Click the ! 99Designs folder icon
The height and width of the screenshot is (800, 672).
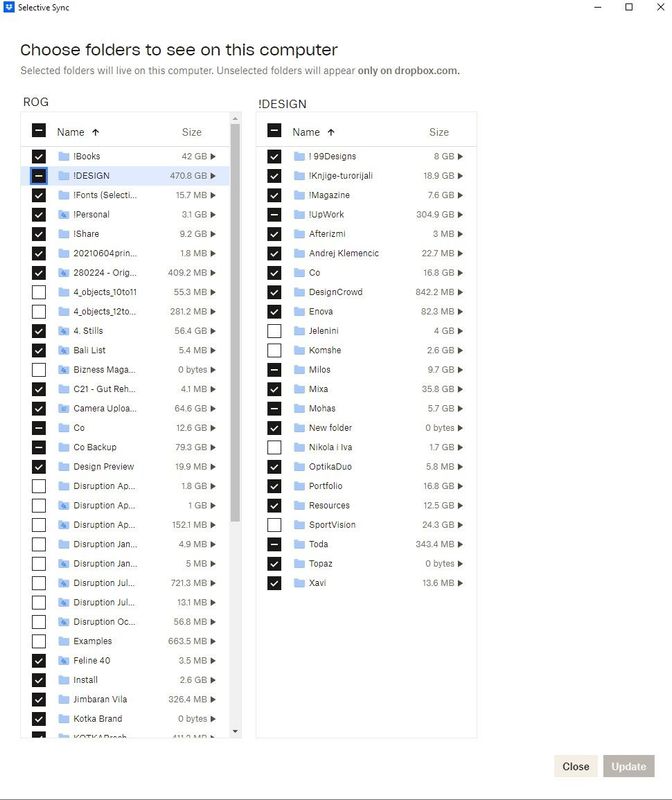pos(300,156)
